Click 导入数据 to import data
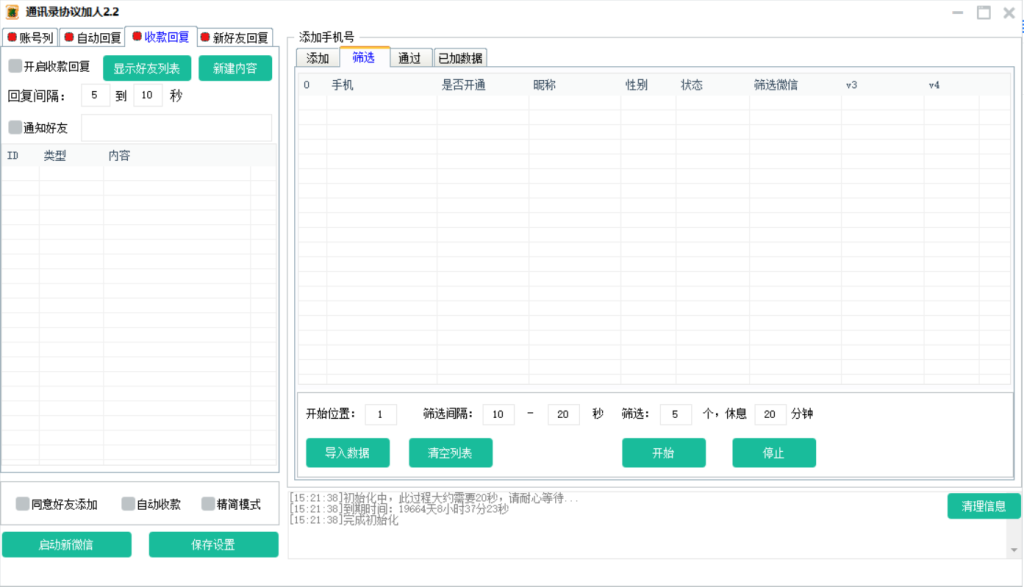Image resolution: width=1024 pixels, height=587 pixels. (x=347, y=453)
